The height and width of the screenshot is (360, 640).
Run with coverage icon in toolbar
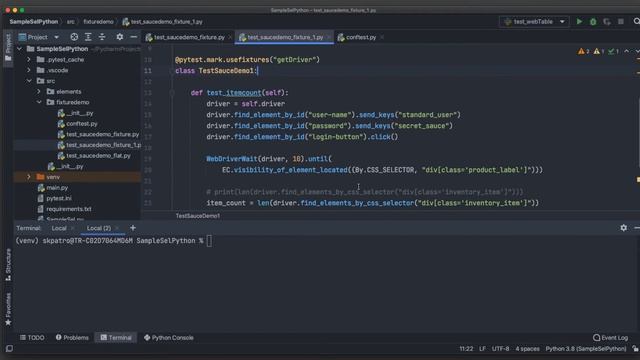607,22
